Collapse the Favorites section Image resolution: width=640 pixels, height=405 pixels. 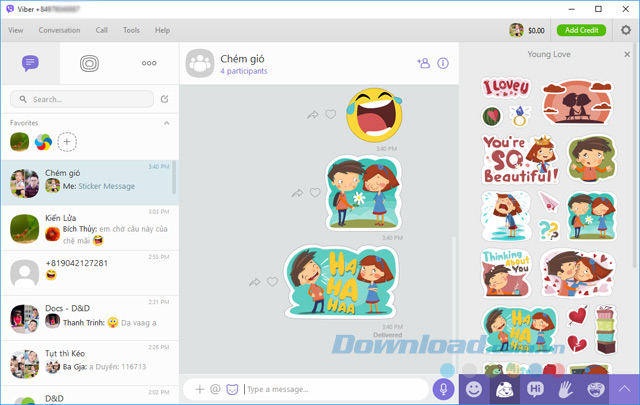pyautogui.click(x=167, y=123)
